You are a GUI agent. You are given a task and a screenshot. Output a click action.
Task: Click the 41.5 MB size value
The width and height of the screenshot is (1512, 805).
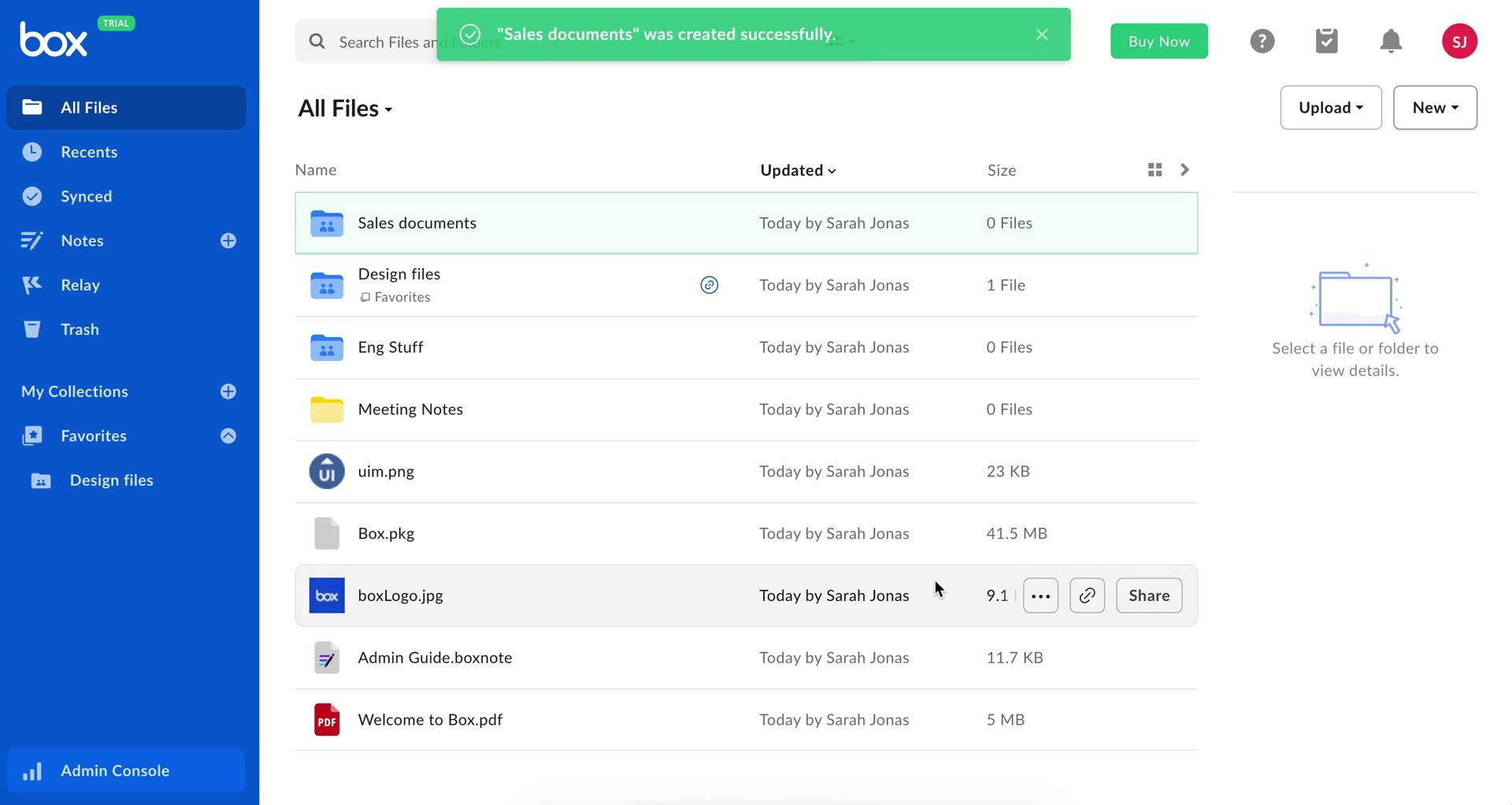[1017, 533]
